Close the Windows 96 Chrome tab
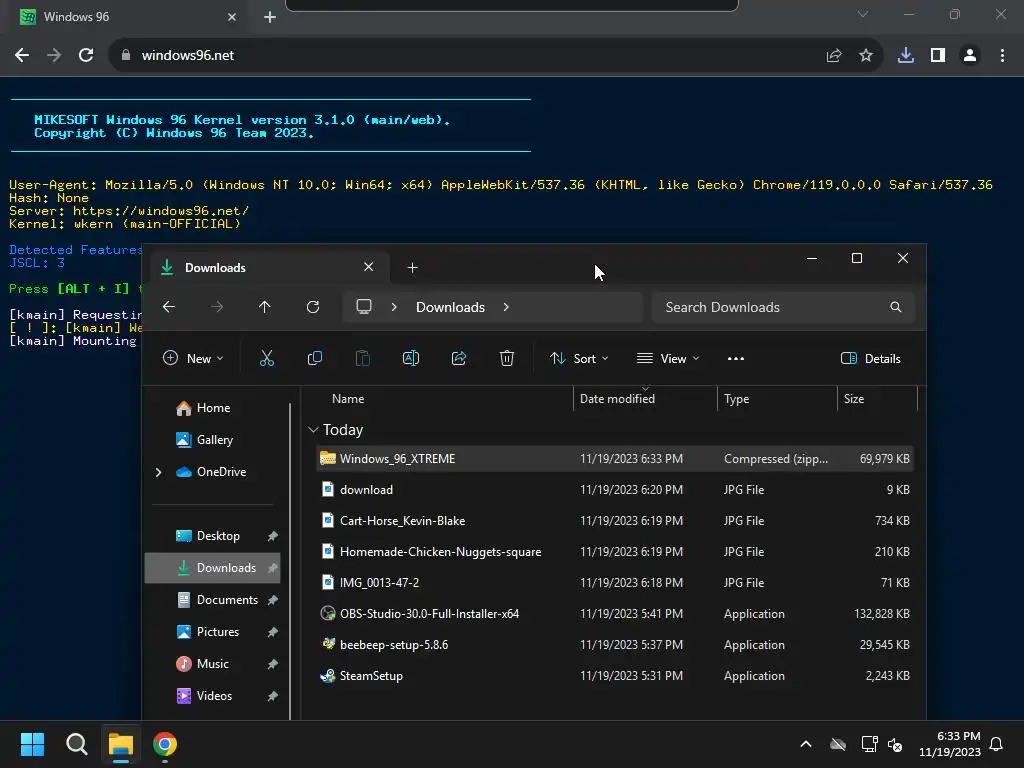This screenshot has width=1024, height=768. click(x=232, y=17)
